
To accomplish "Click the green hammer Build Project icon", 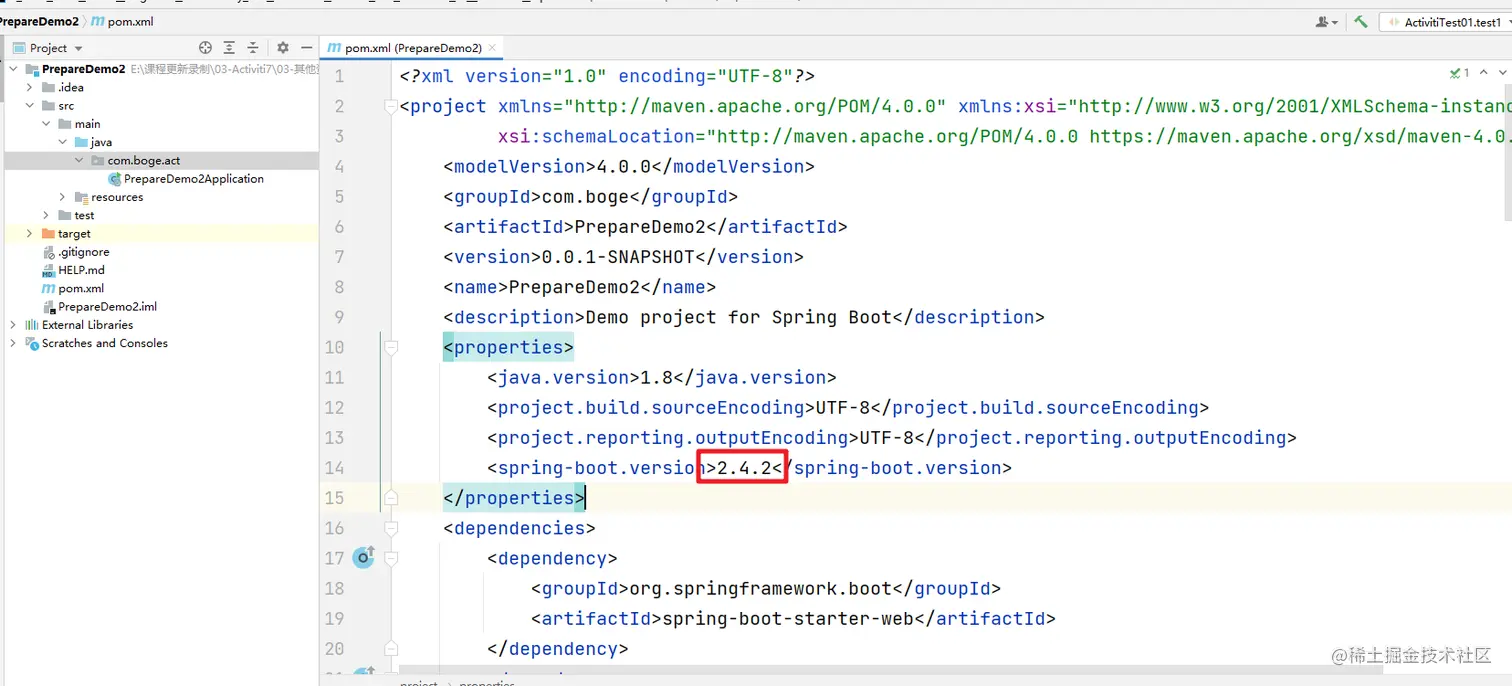I will tap(1360, 21).
